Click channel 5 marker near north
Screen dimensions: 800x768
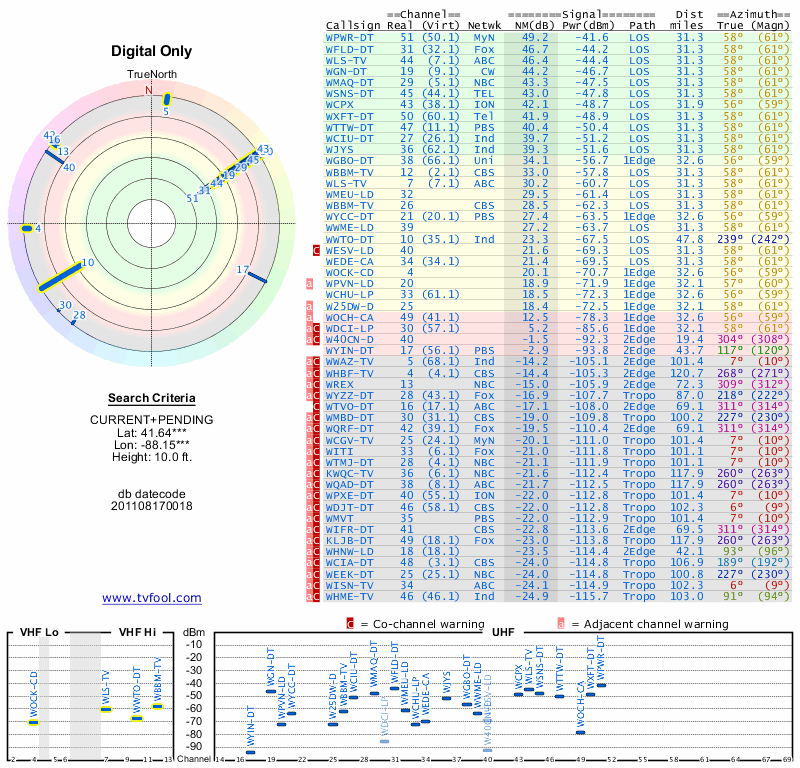pos(167,99)
